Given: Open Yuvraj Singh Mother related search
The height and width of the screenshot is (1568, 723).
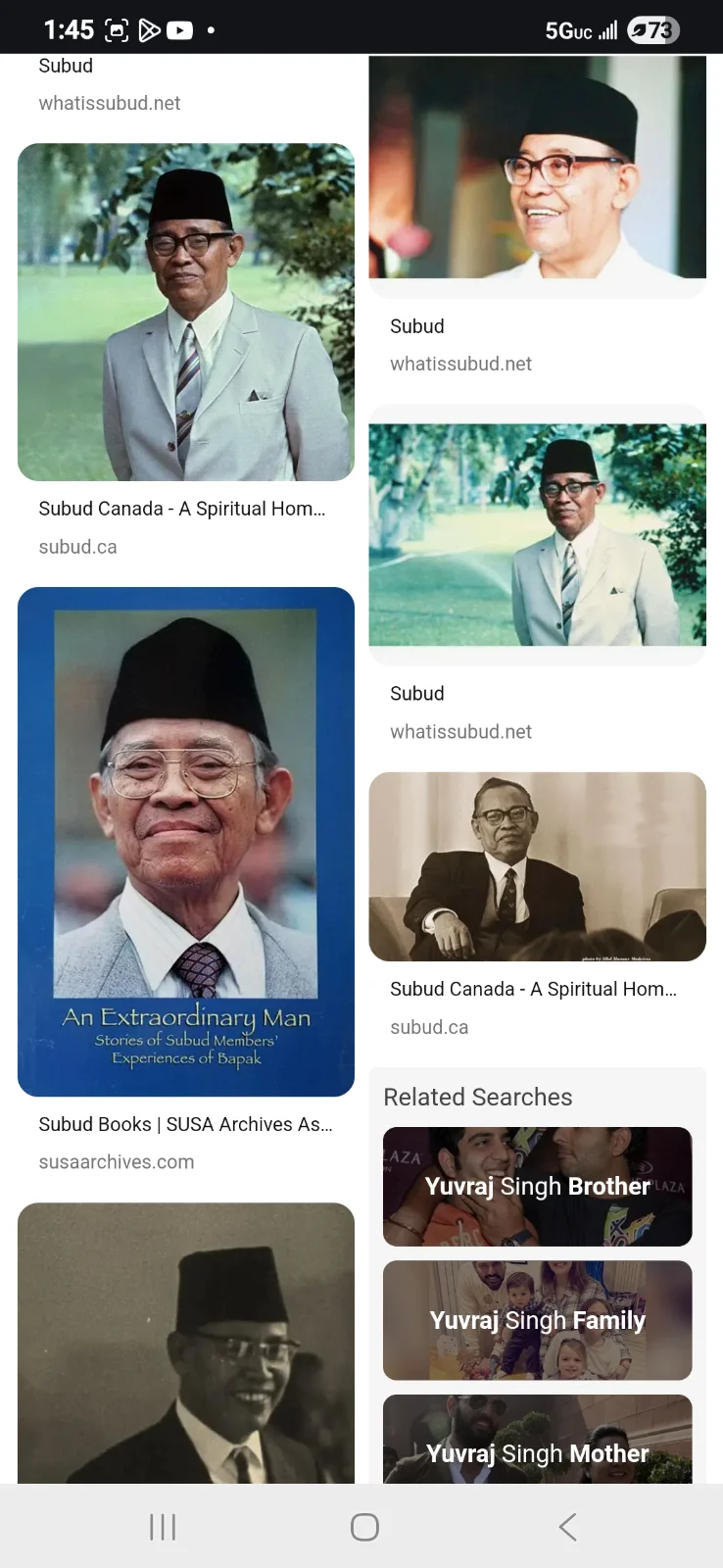Looking at the screenshot, I should coord(537,1438).
